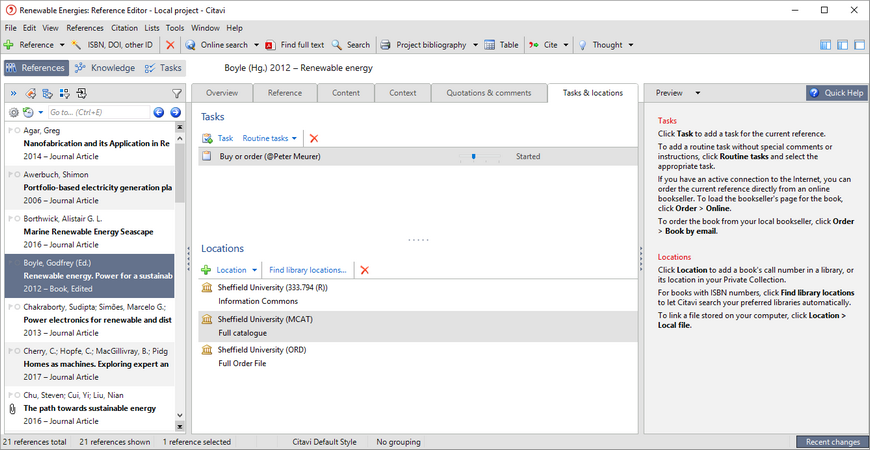Viewport: 870px width, 450px height.
Task: Click the red X delete icon in main toolbar
Action: [170, 45]
